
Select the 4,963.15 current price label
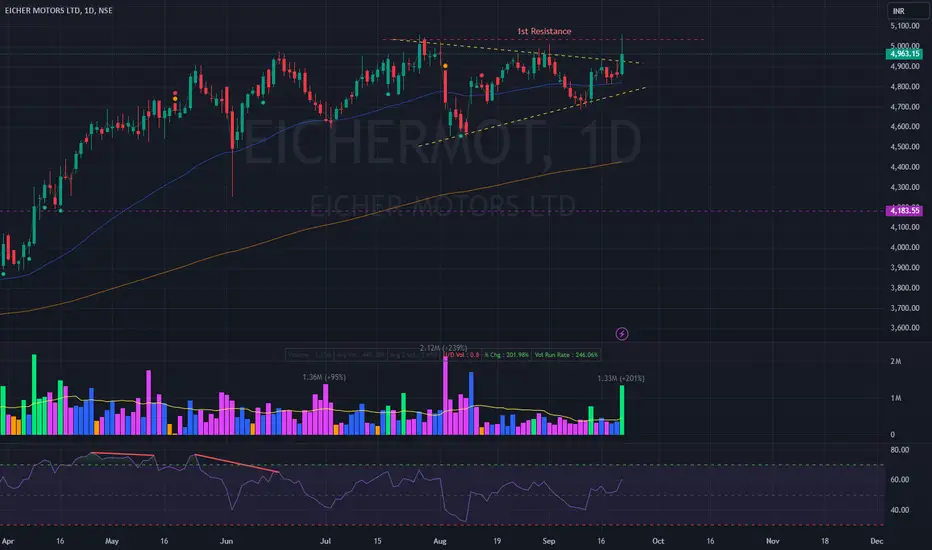[x=904, y=54]
